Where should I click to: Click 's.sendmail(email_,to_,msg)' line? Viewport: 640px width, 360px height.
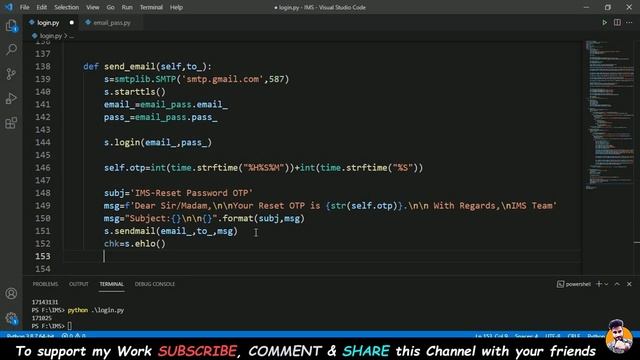click(171, 231)
